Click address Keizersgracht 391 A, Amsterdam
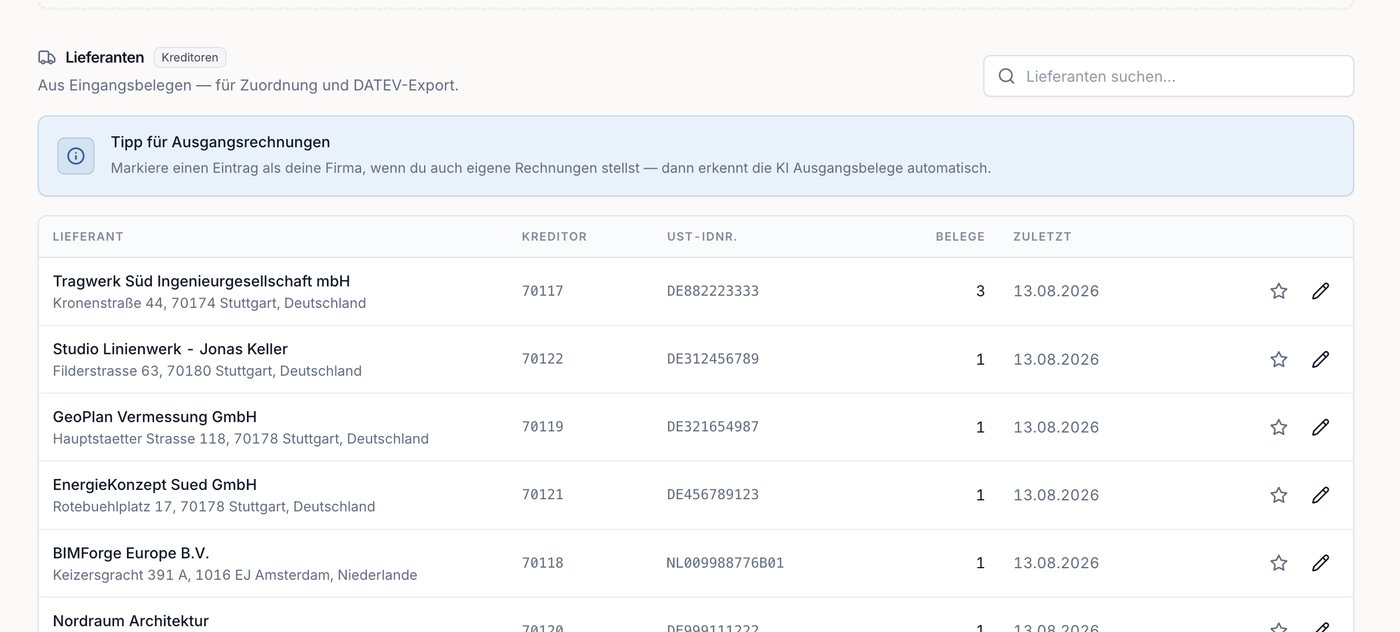The width and height of the screenshot is (1400, 632). [235, 575]
